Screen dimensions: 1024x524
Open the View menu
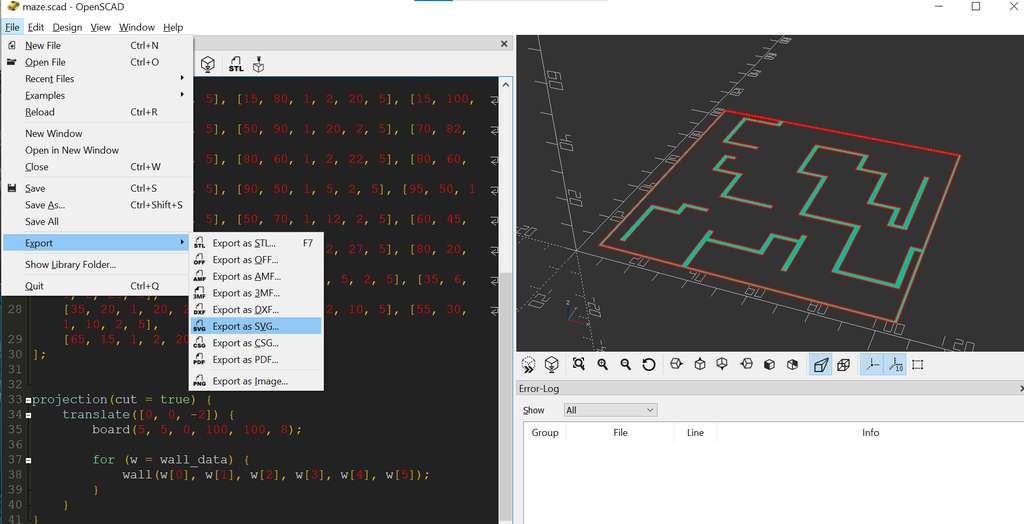pos(101,27)
